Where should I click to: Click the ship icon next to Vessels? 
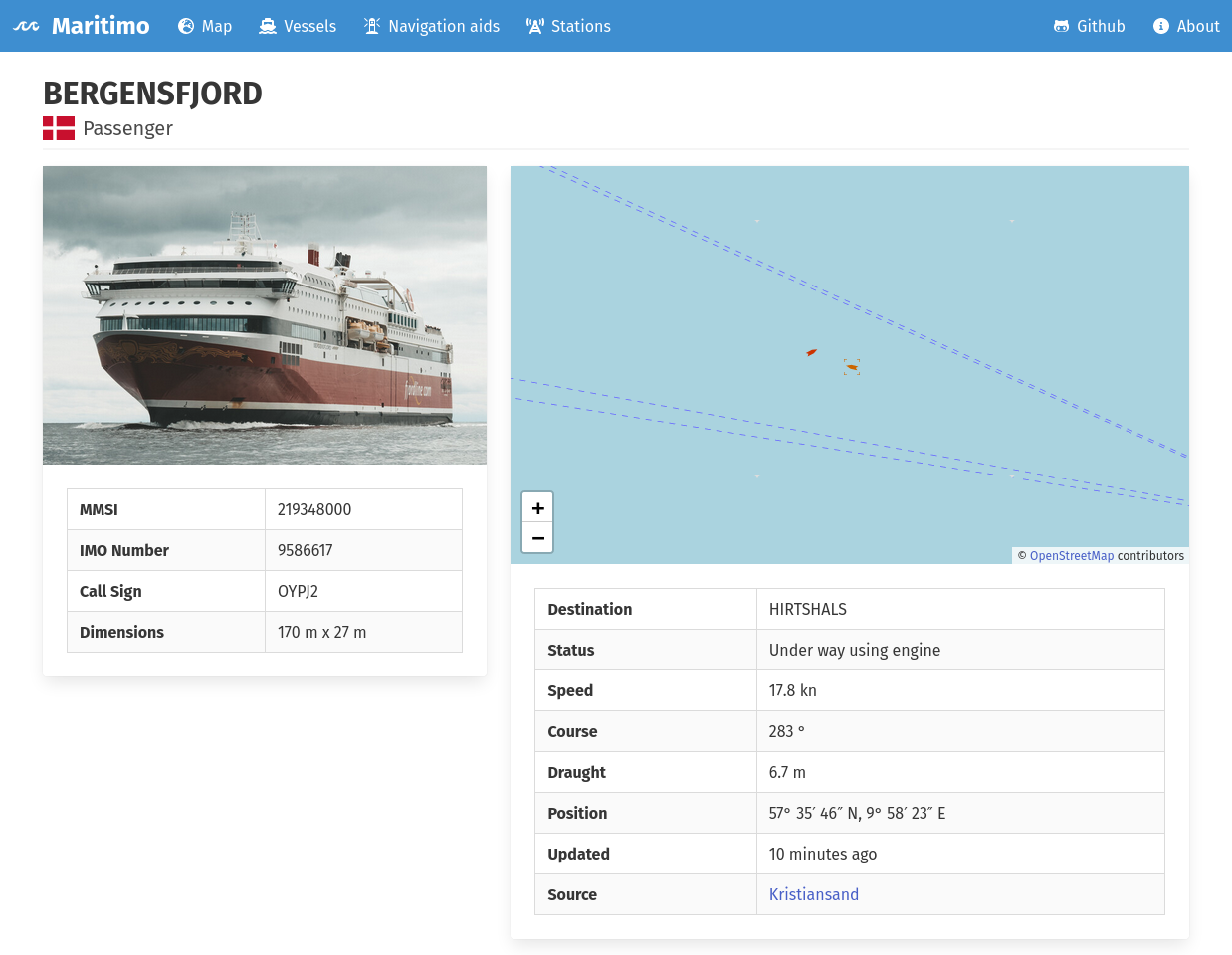point(266,26)
